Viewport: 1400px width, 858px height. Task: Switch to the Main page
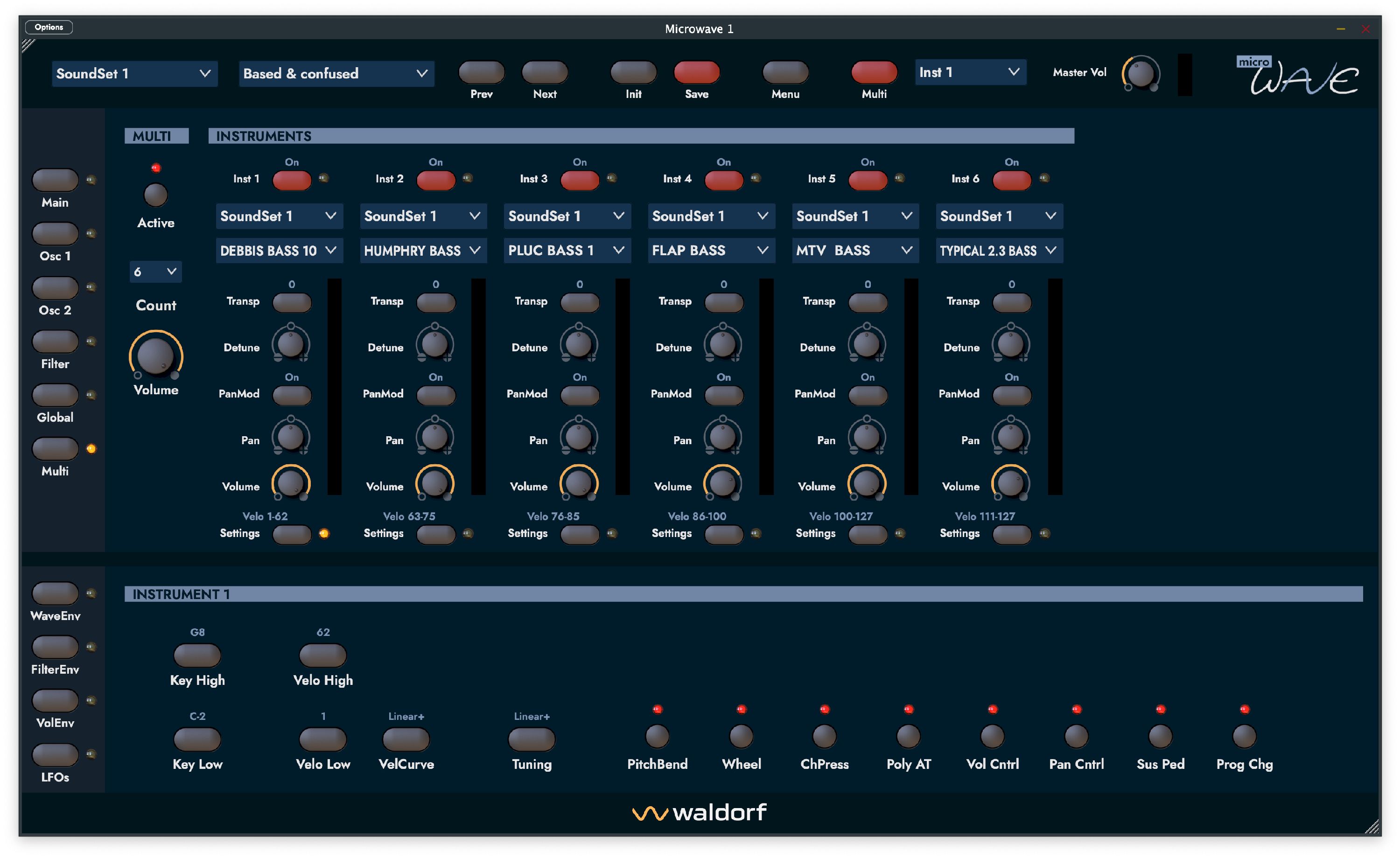point(55,180)
